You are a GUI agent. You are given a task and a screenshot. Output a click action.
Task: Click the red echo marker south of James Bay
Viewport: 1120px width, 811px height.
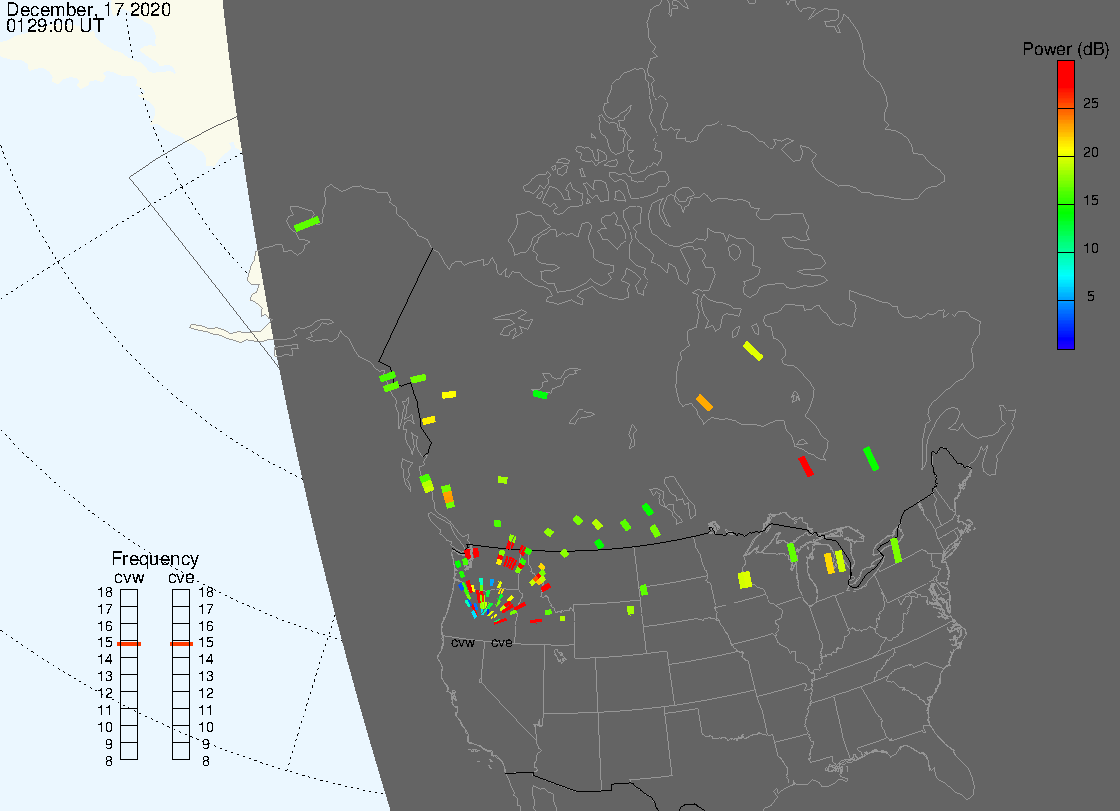[x=806, y=466]
